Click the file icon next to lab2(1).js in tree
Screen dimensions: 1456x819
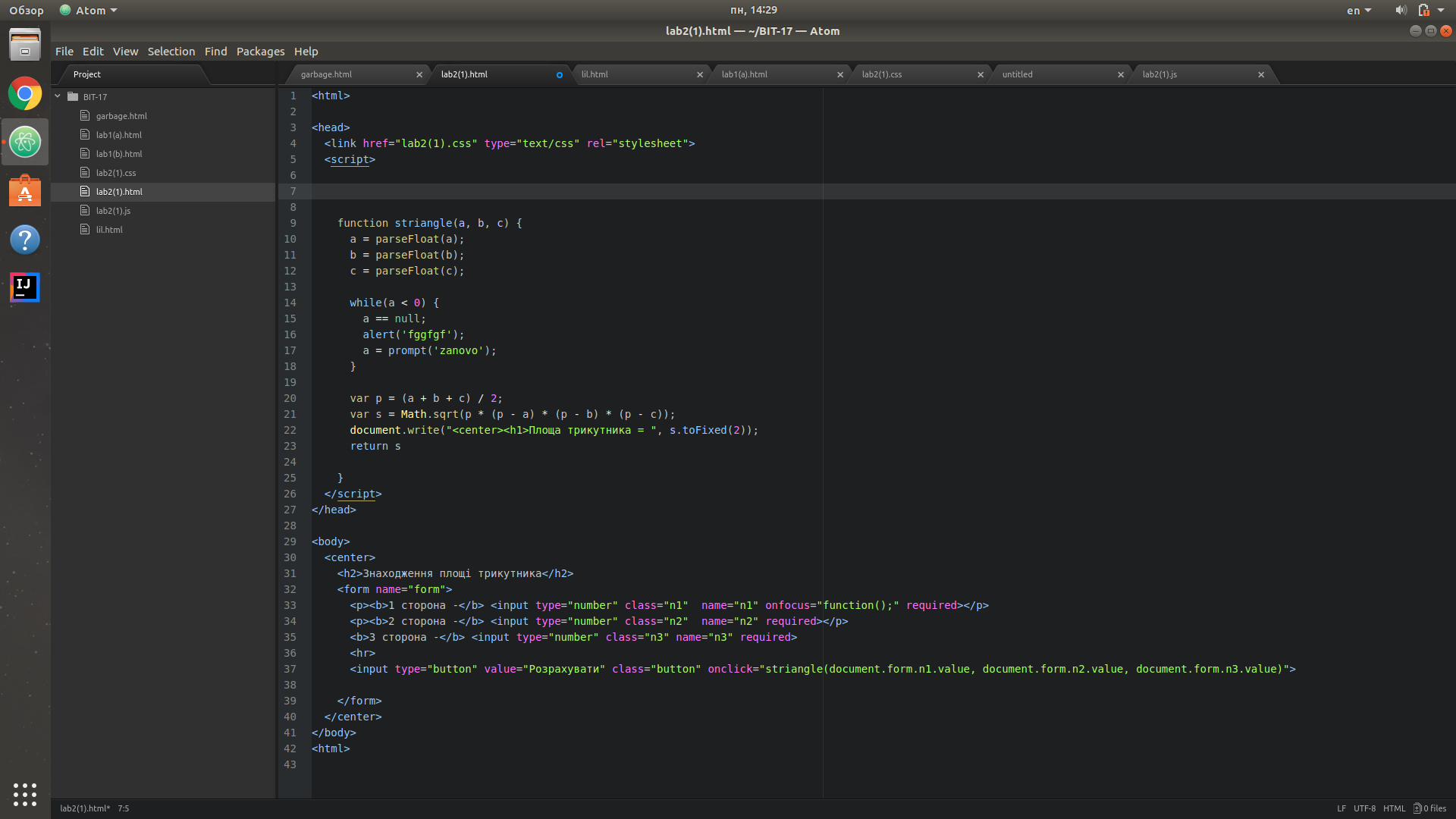(x=85, y=210)
